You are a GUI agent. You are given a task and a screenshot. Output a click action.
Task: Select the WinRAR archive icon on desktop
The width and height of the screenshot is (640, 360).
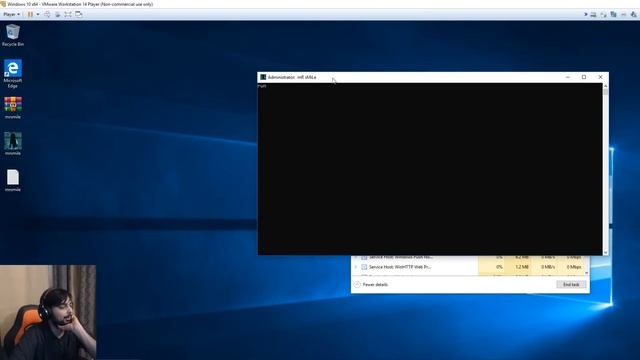(x=13, y=108)
